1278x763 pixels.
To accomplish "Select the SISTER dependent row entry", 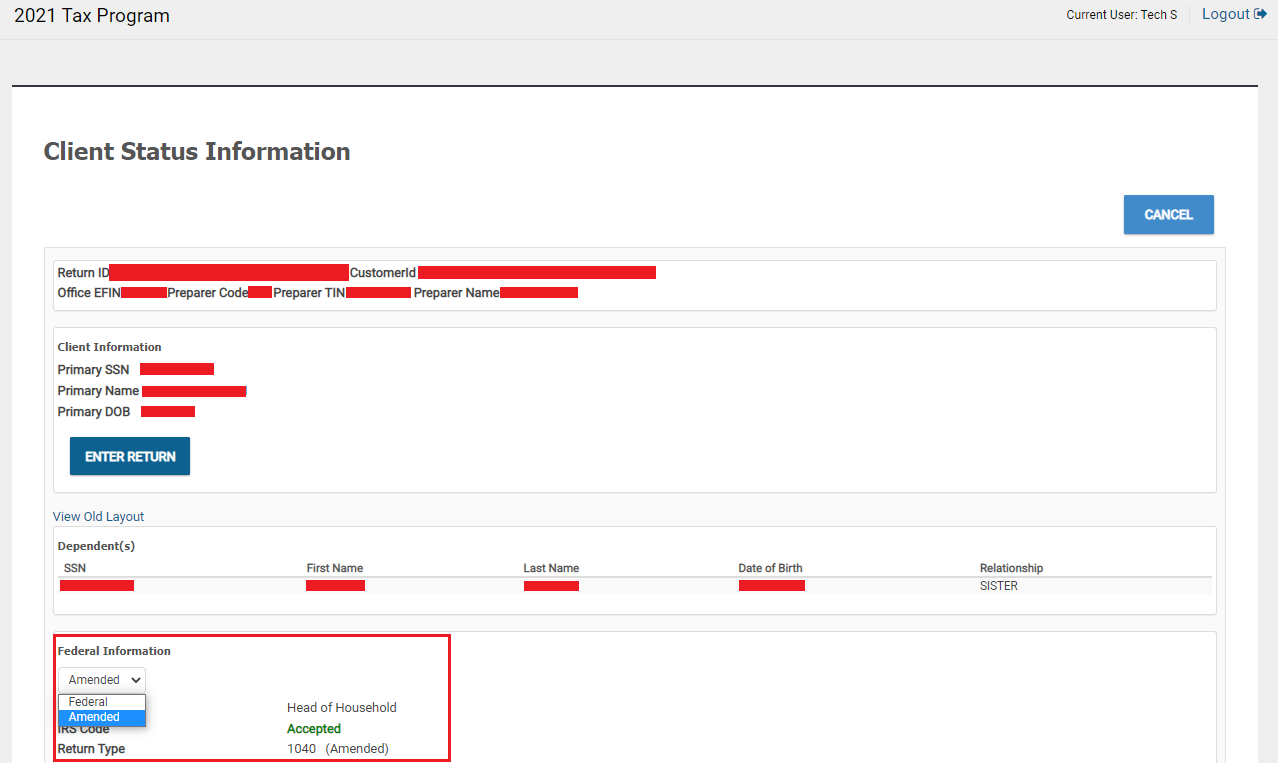I will (998, 586).
